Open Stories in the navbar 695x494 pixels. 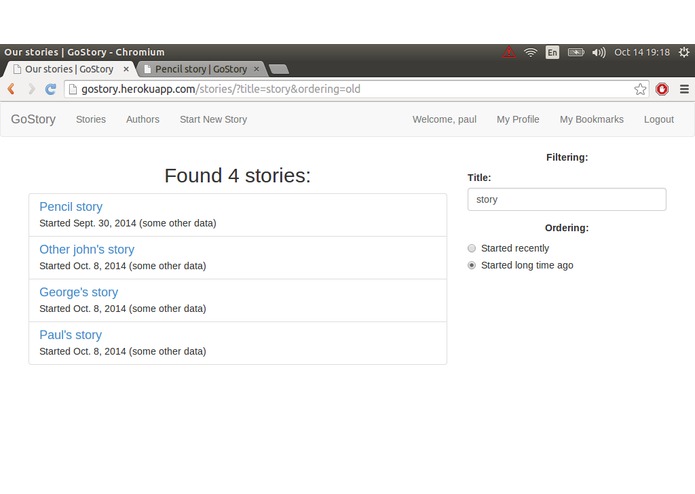[x=91, y=119]
